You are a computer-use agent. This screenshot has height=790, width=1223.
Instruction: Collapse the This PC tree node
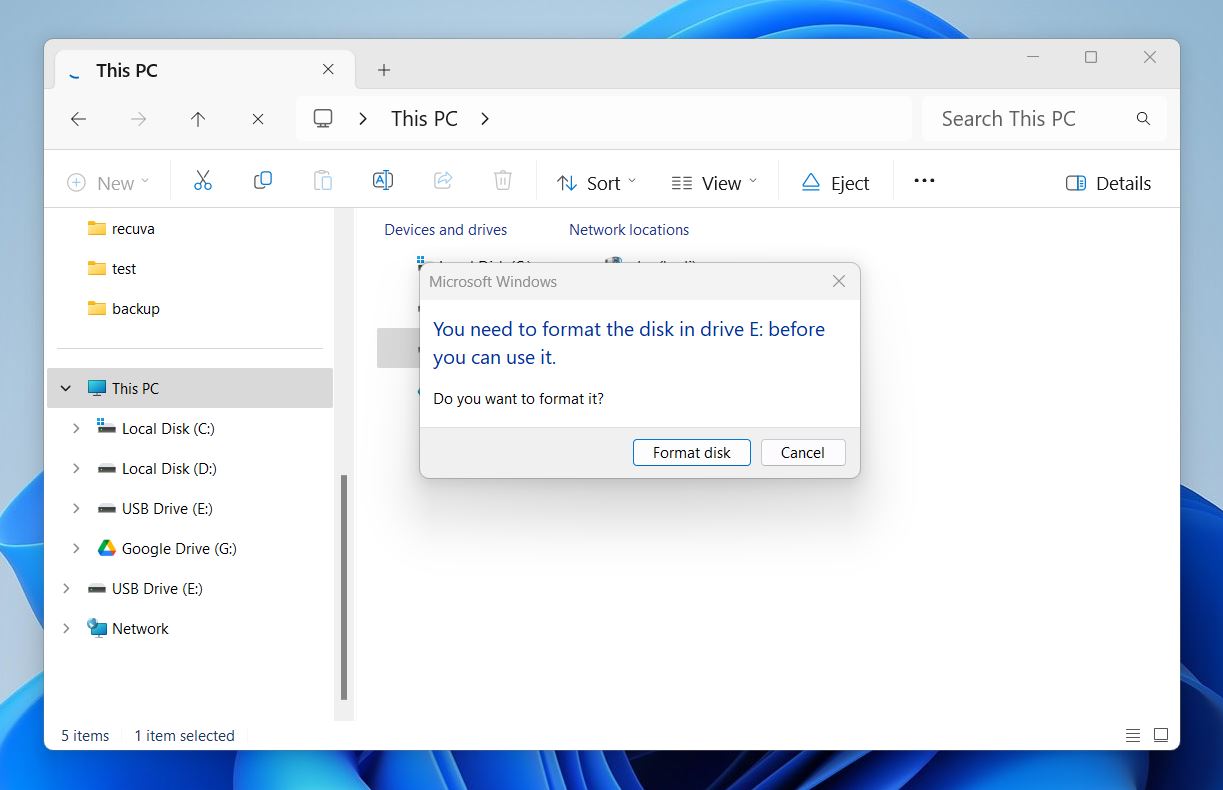(66, 388)
